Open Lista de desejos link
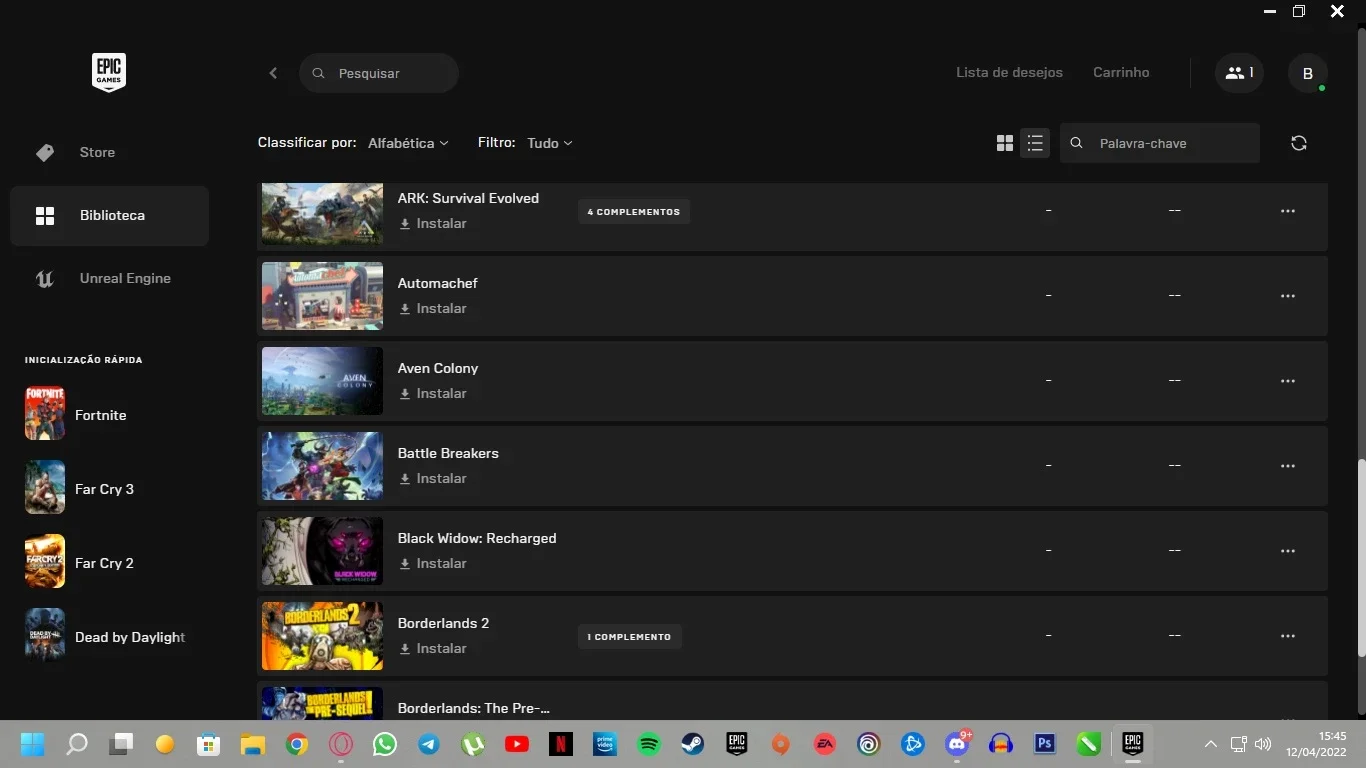The width and height of the screenshot is (1366, 768). [1009, 72]
